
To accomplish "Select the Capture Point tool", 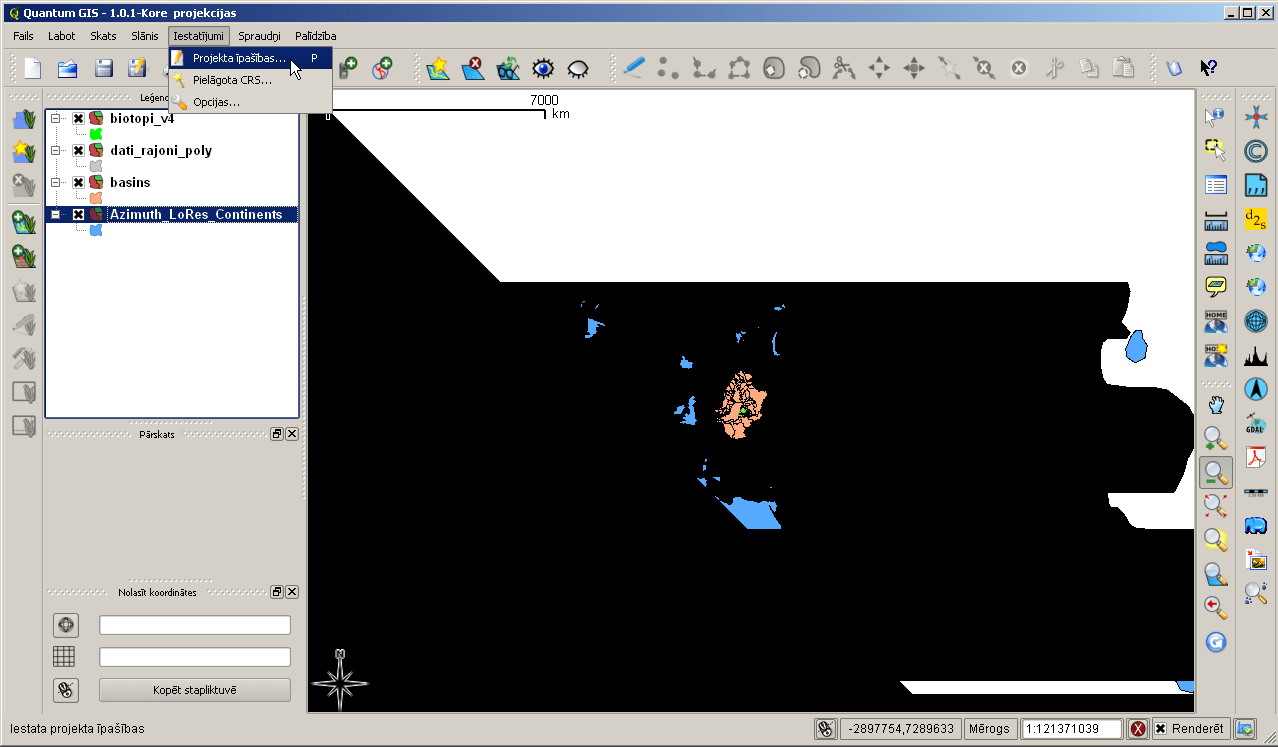I will click(x=669, y=68).
